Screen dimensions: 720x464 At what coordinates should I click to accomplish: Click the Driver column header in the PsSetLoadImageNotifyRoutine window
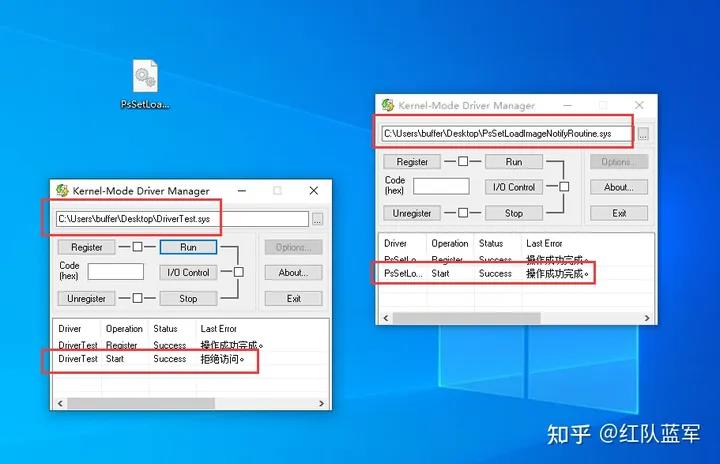(x=403, y=243)
